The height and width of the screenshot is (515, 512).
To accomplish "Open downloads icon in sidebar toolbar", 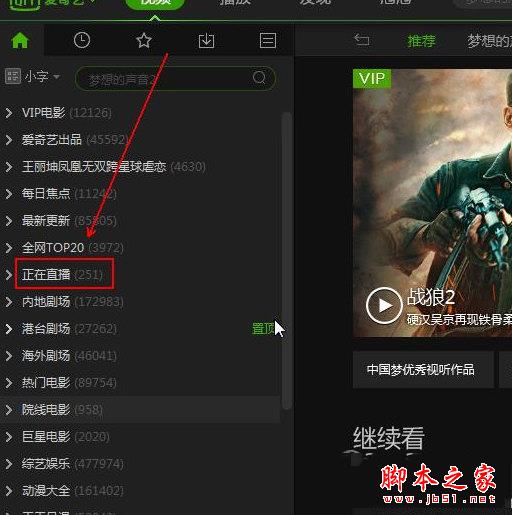I will point(206,41).
